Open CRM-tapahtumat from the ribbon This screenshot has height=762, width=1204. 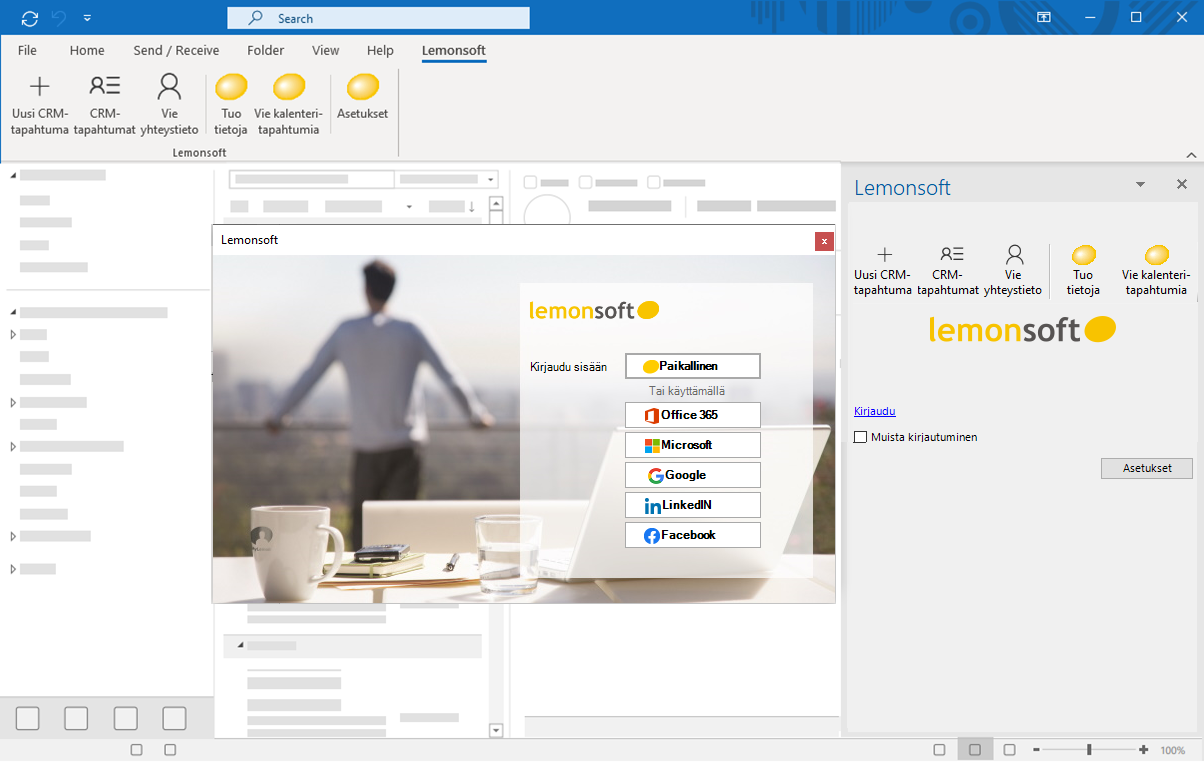click(104, 105)
